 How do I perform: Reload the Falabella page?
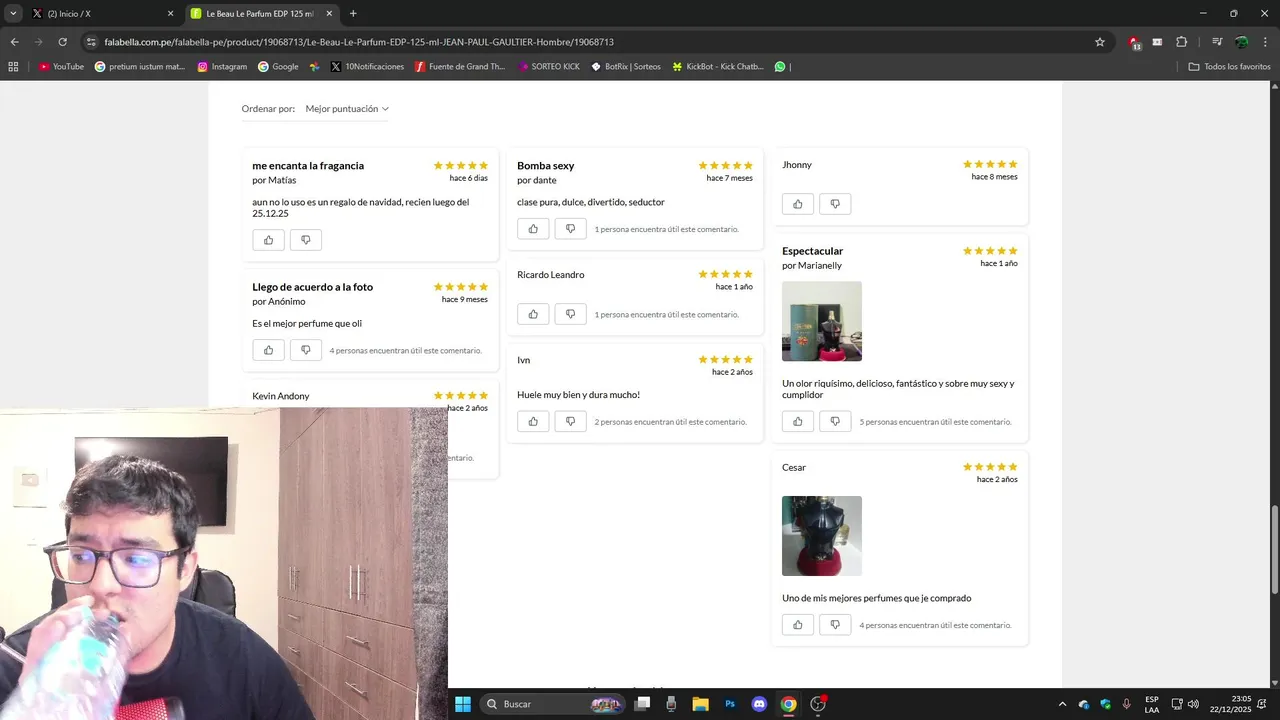pyautogui.click(x=62, y=42)
